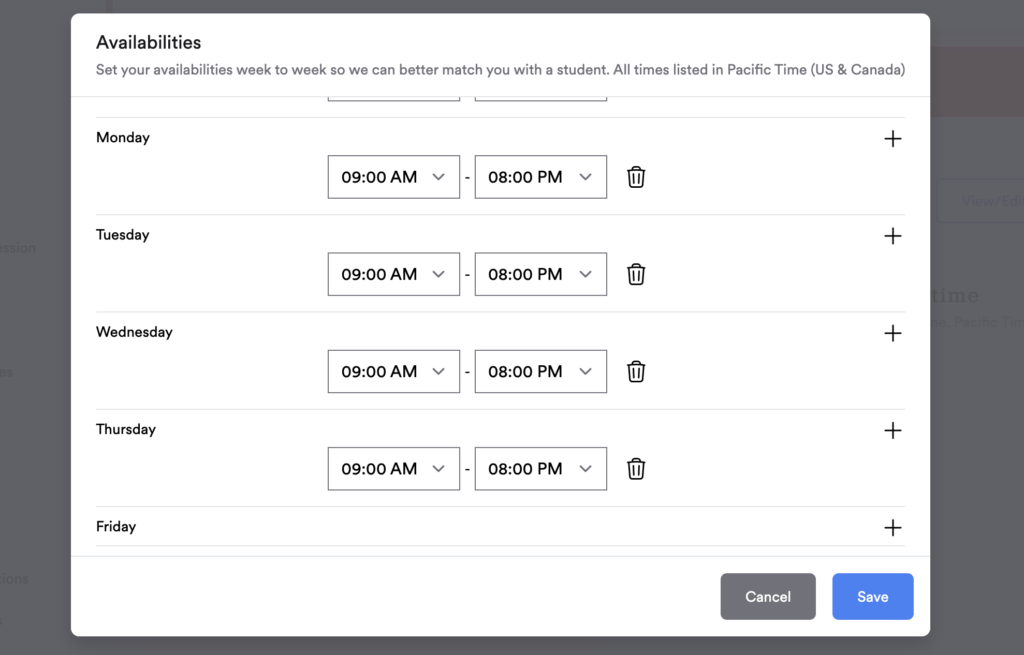Open Tuesday's start time dropdown
Viewport: 1024px width, 655px height.
pos(393,274)
